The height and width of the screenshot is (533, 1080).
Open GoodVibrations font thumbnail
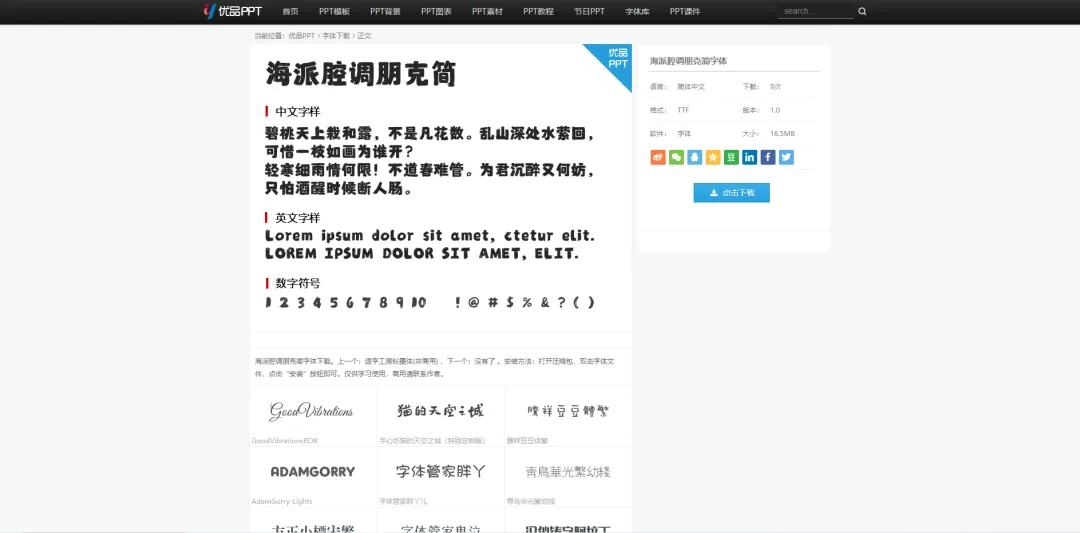311,411
